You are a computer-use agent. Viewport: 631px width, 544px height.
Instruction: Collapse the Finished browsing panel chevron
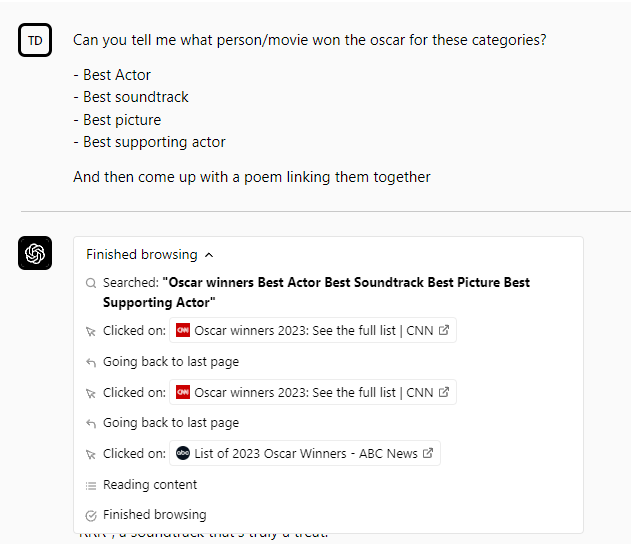tap(209, 255)
